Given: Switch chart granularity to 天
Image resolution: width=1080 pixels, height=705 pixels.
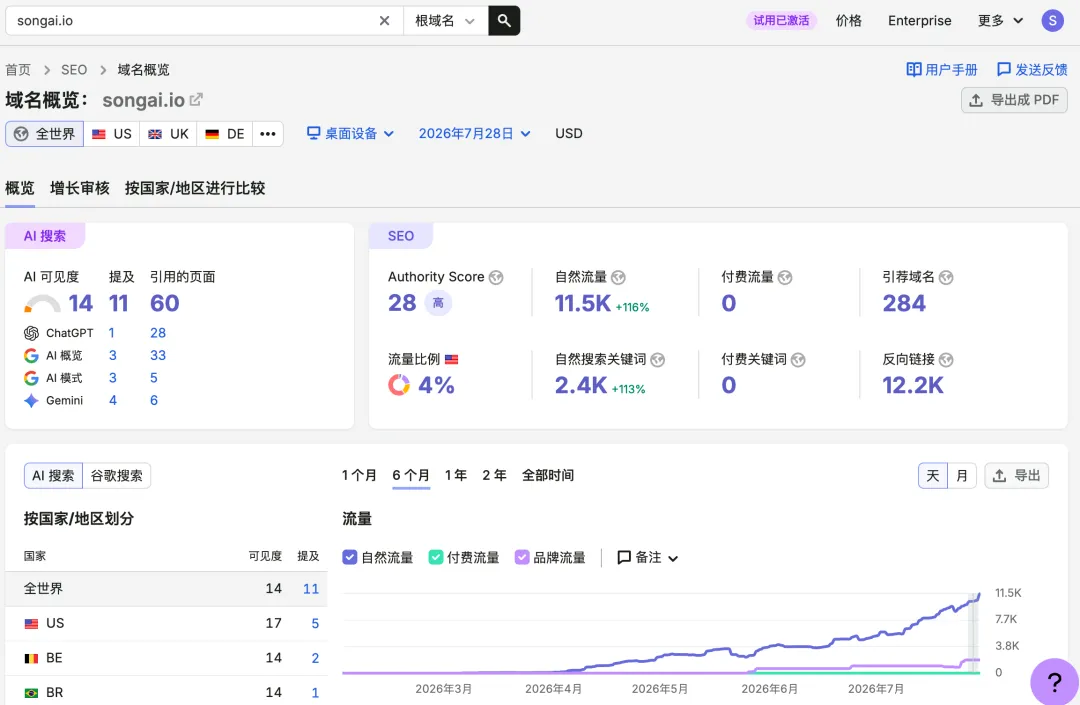Looking at the screenshot, I should (933, 476).
